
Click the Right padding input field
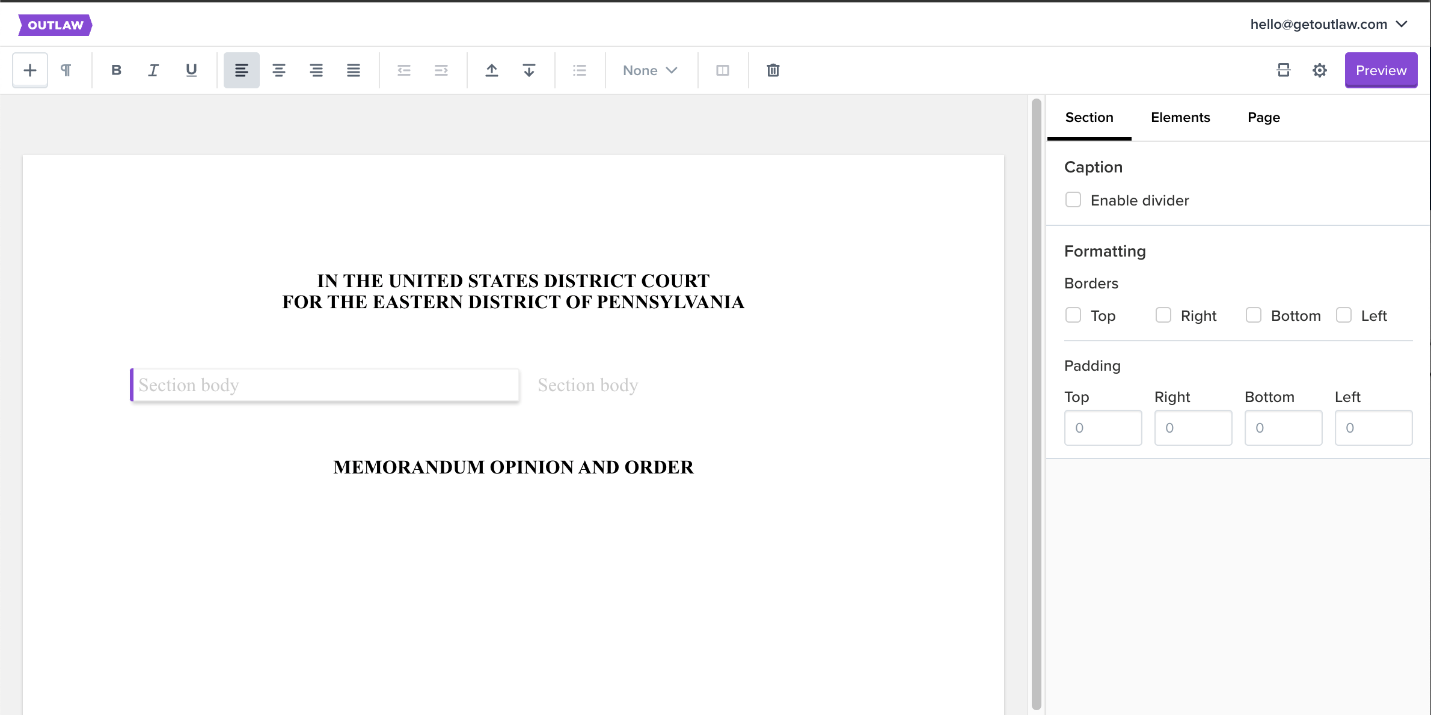point(1193,428)
